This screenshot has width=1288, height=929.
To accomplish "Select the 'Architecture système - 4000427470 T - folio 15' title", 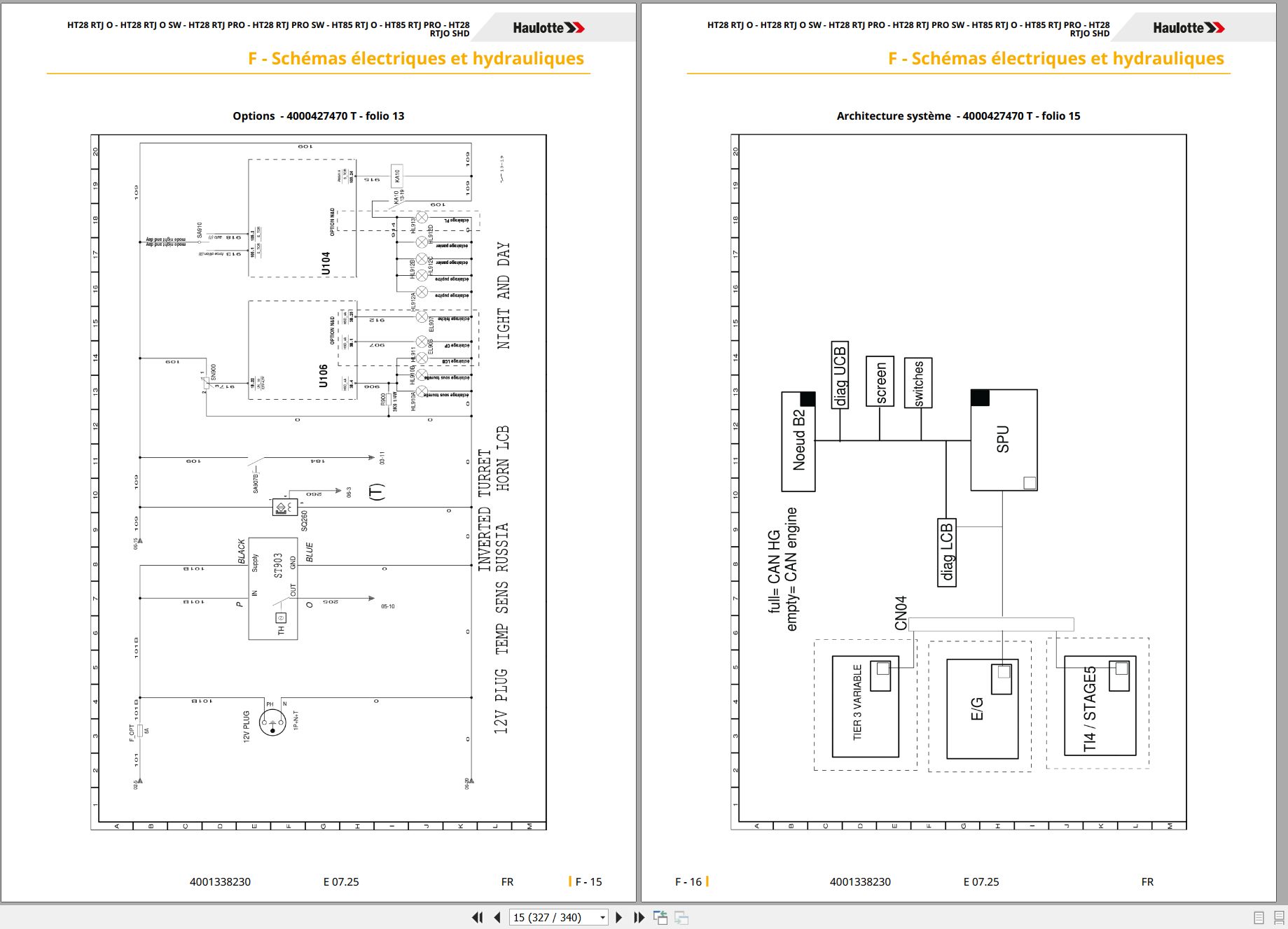I will (958, 116).
